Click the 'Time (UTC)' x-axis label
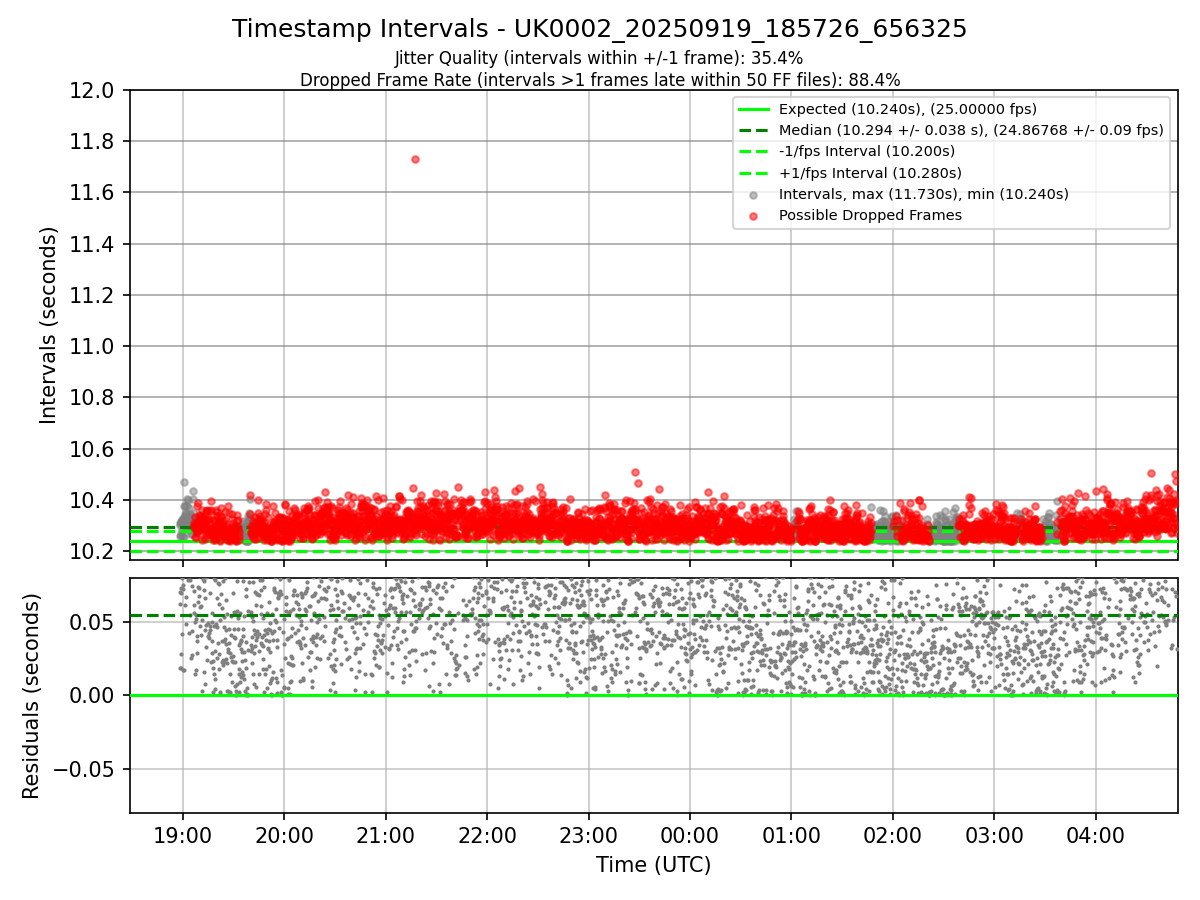The width and height of the screenshot is (1200, 900). pos(654,865)
